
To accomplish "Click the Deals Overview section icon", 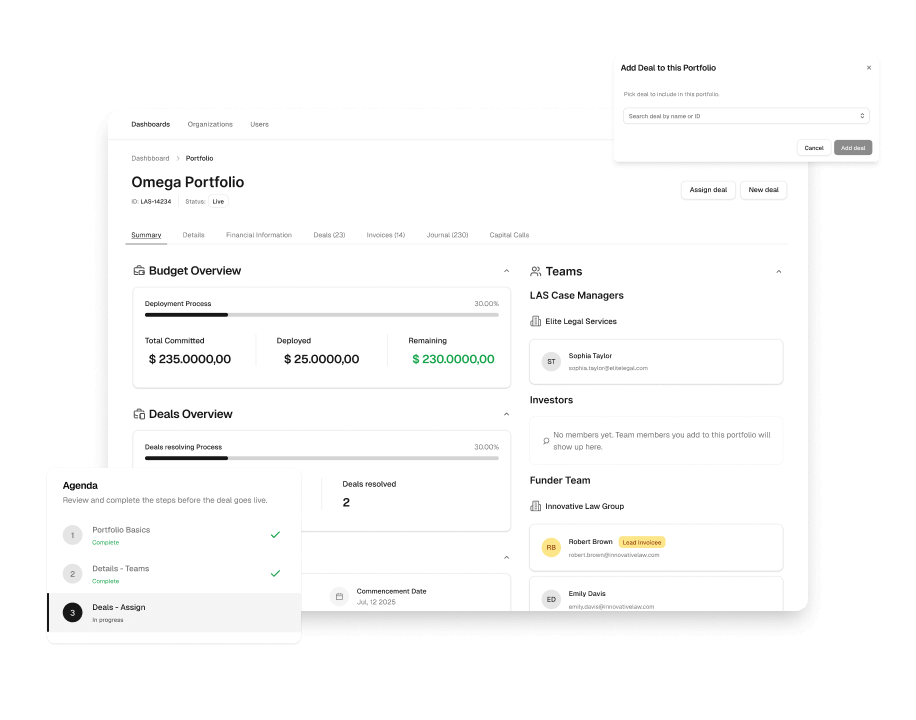I will coord(137,414).
